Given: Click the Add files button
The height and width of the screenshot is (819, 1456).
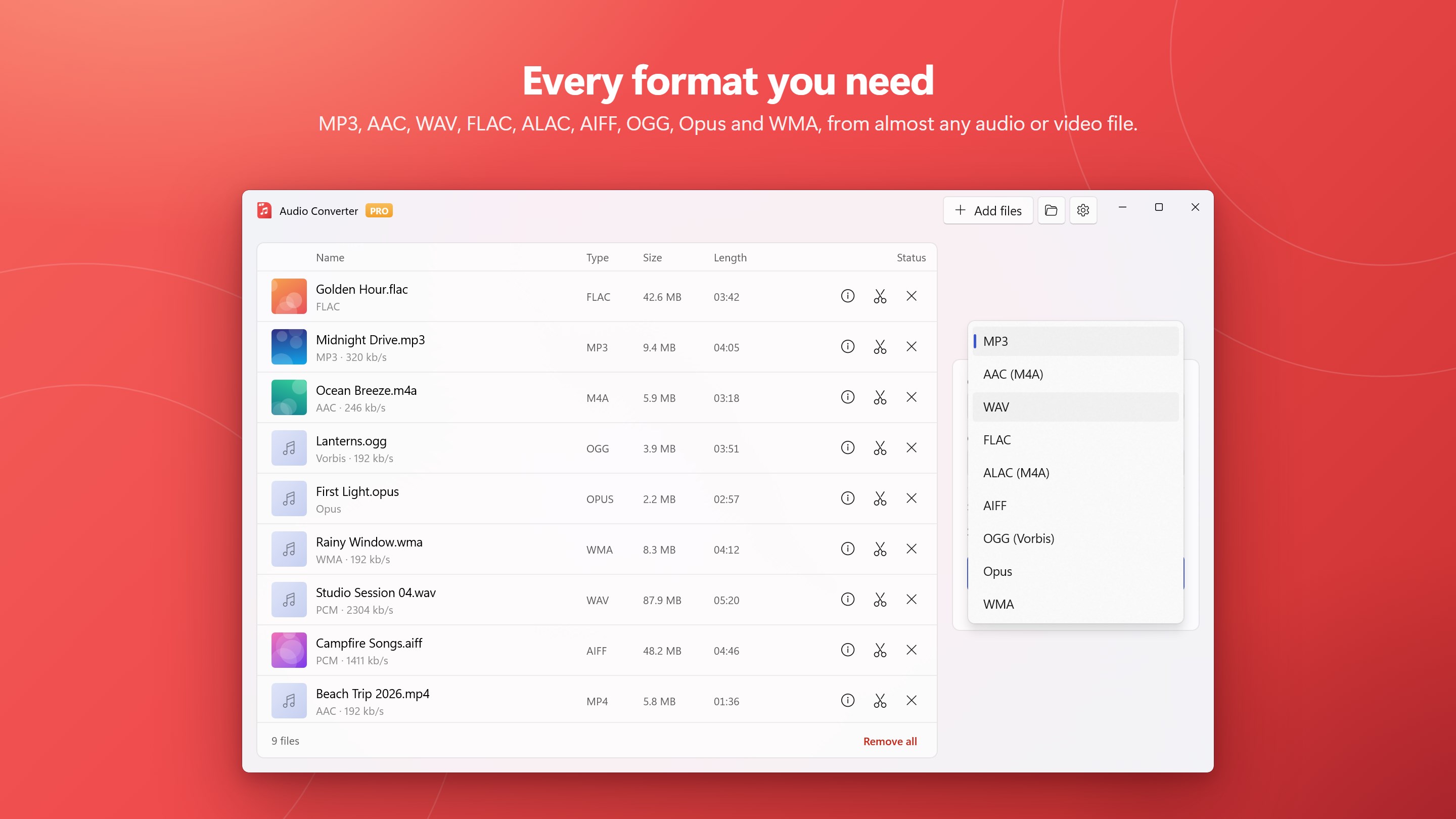Looking at the screenshot, I should tap(987, 210).
